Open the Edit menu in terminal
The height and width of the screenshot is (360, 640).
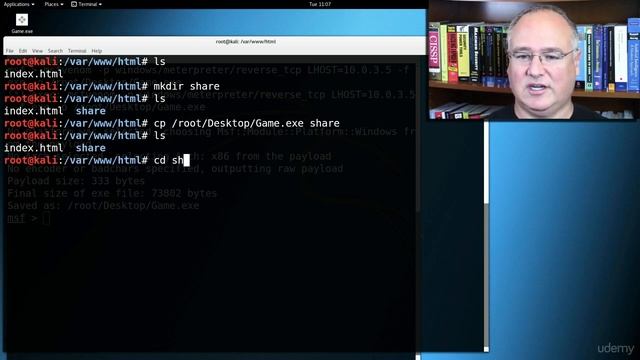pos(23,51)
